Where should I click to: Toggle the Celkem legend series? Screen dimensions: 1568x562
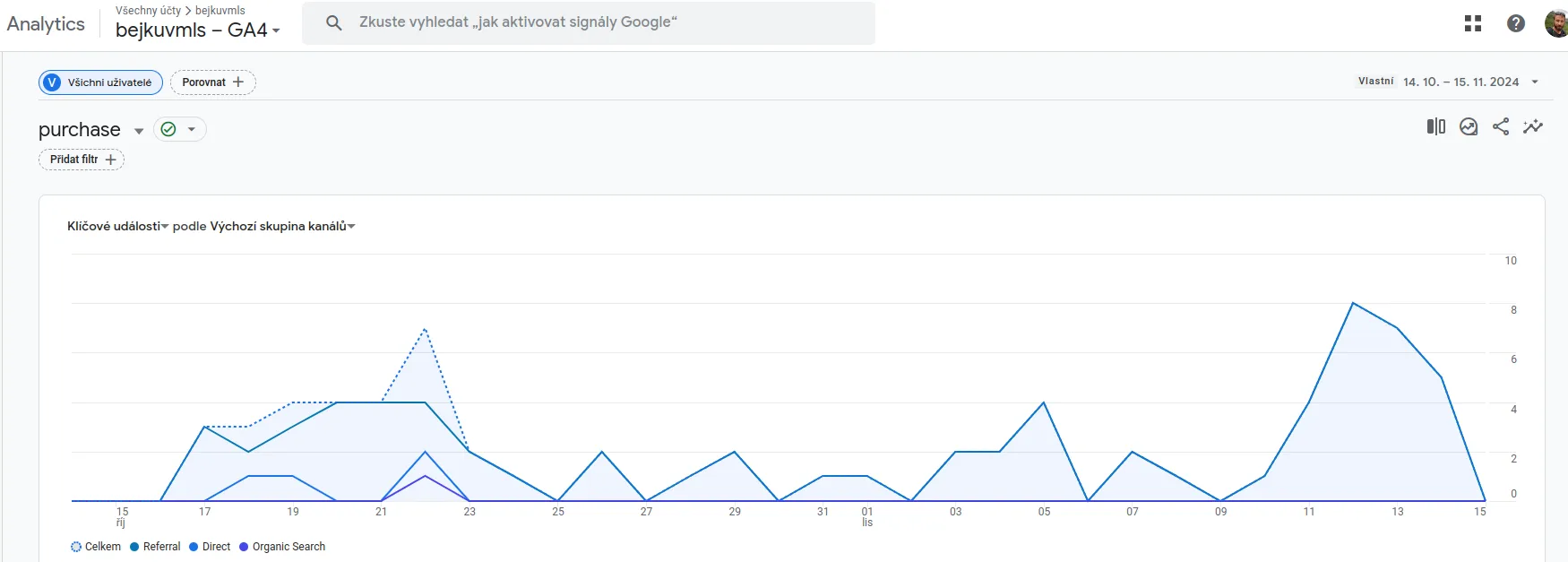coord(96,547)
